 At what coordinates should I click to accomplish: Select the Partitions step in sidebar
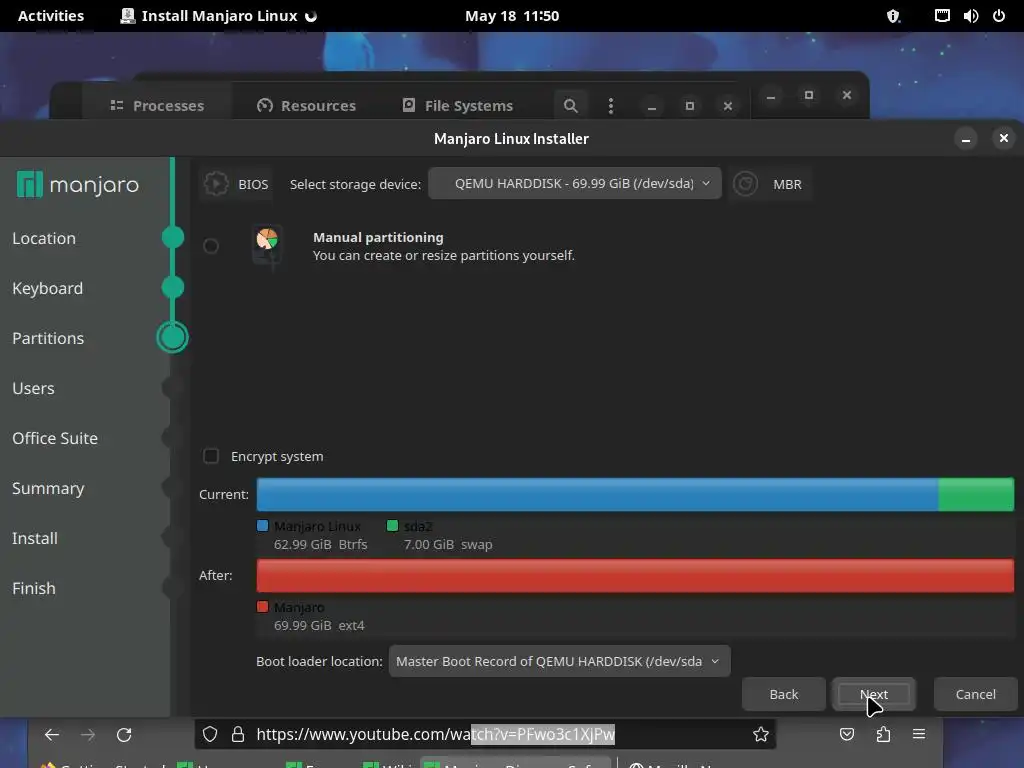[x=48, y=338]
